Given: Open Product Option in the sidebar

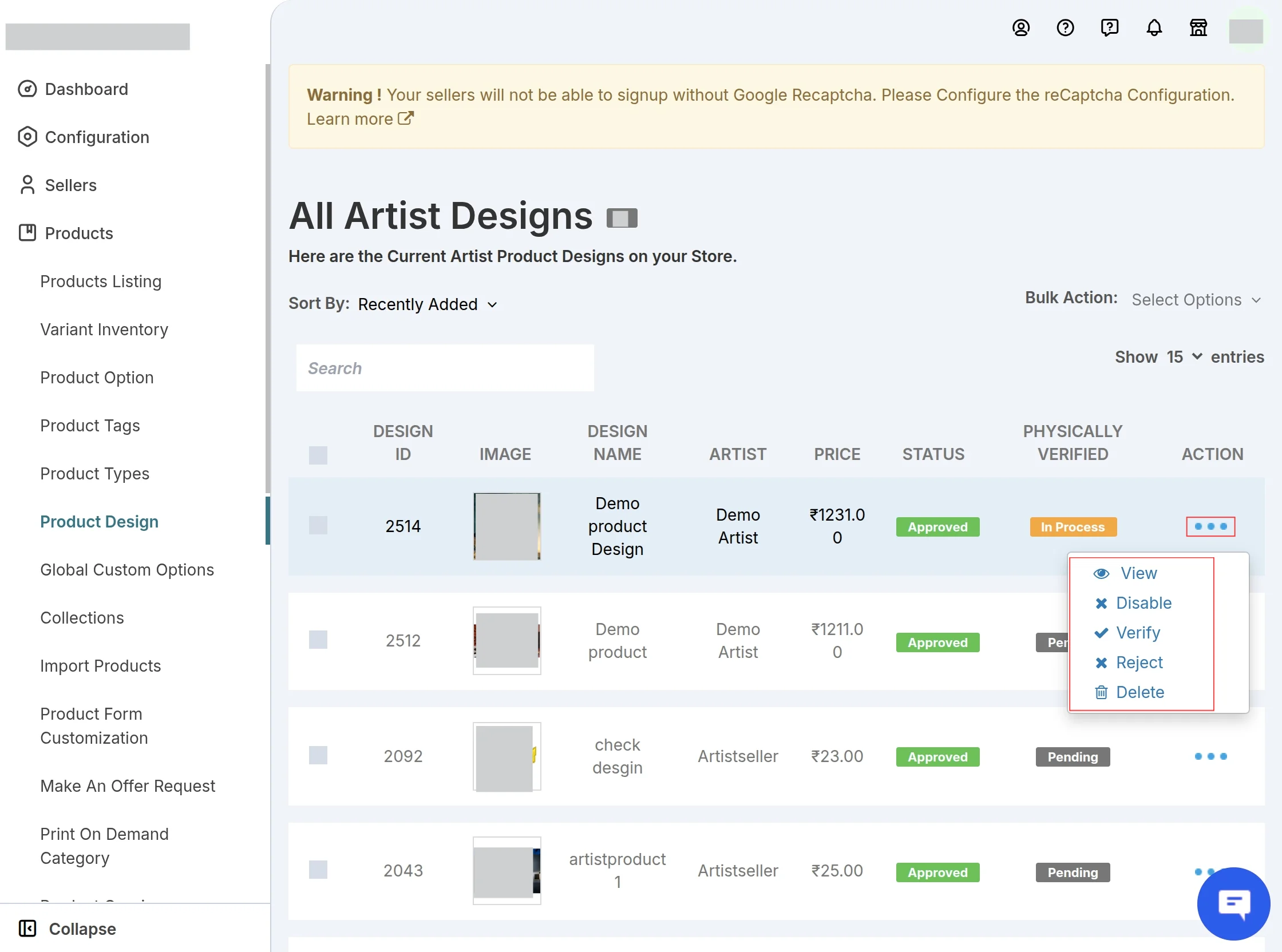Looking at the screenshot, I should [97, 378].
